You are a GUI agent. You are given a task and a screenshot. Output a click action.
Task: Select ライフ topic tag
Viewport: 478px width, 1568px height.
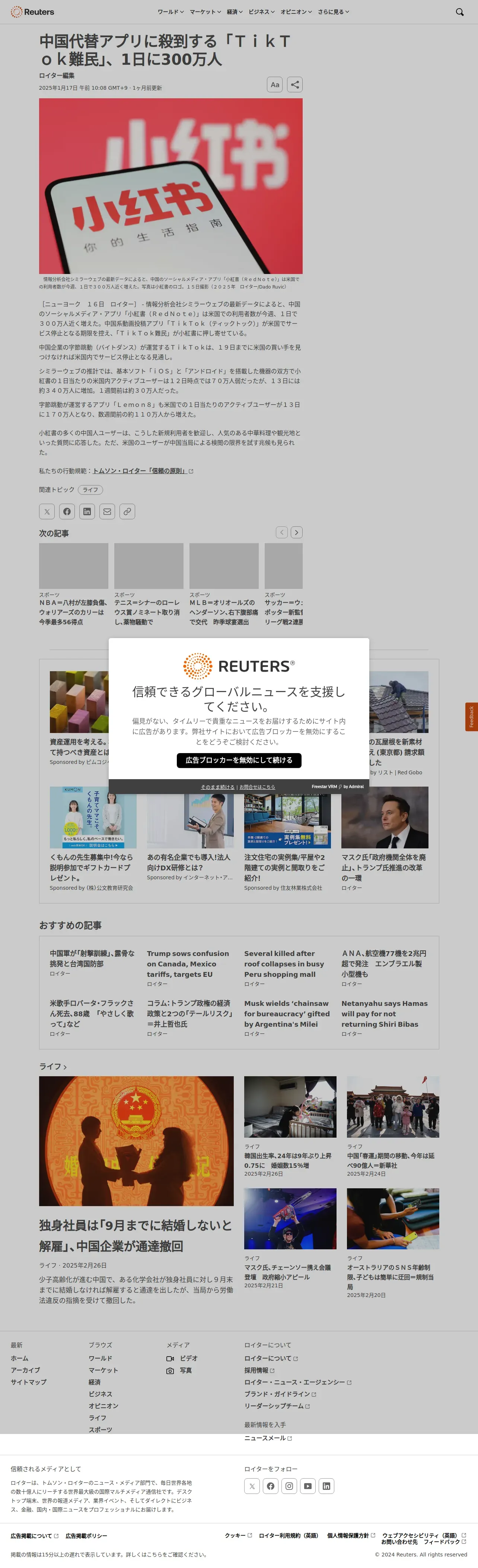pyautogui.click(x=90, y=490)
